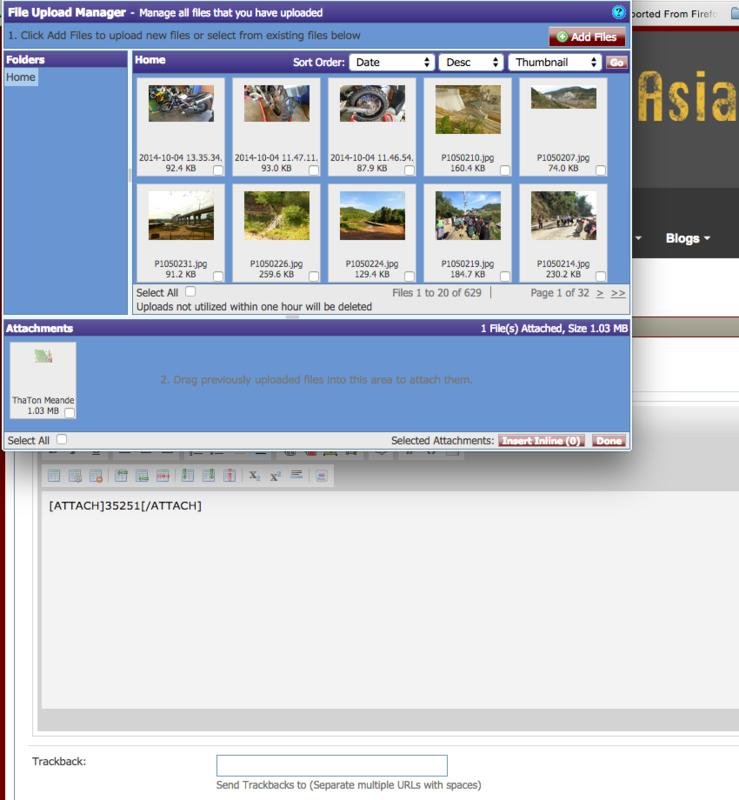This screenshot has height=800, width=739.
Task: Click the Delete Row icon
Action: (x=163, y=476)
